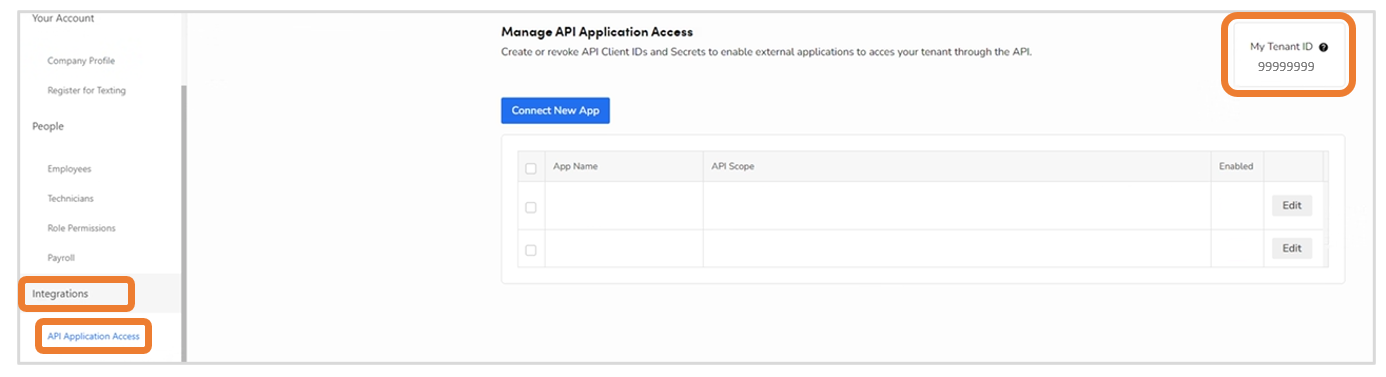Sort by the App Name column header

[x=575, y=166]
